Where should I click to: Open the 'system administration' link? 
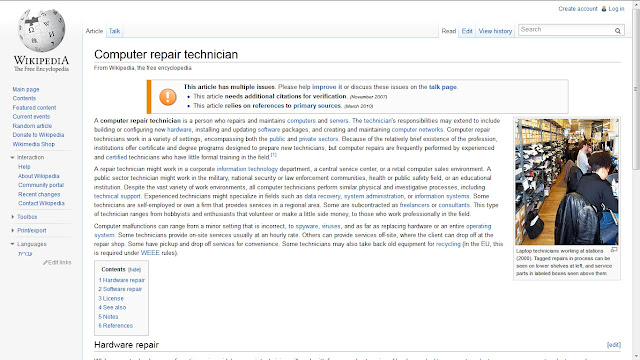374,196
